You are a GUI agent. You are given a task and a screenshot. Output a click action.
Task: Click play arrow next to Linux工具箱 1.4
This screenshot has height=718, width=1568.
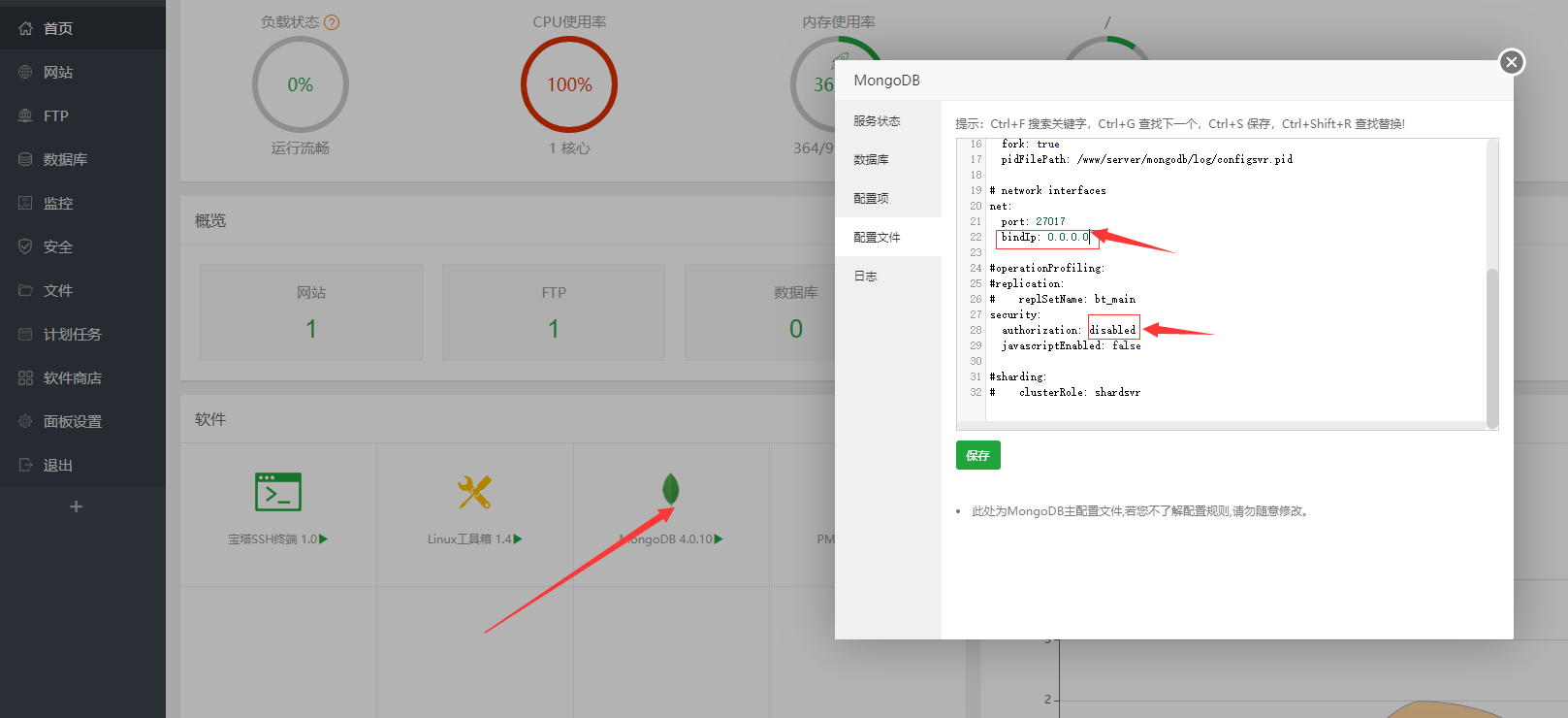click(518, 539)
